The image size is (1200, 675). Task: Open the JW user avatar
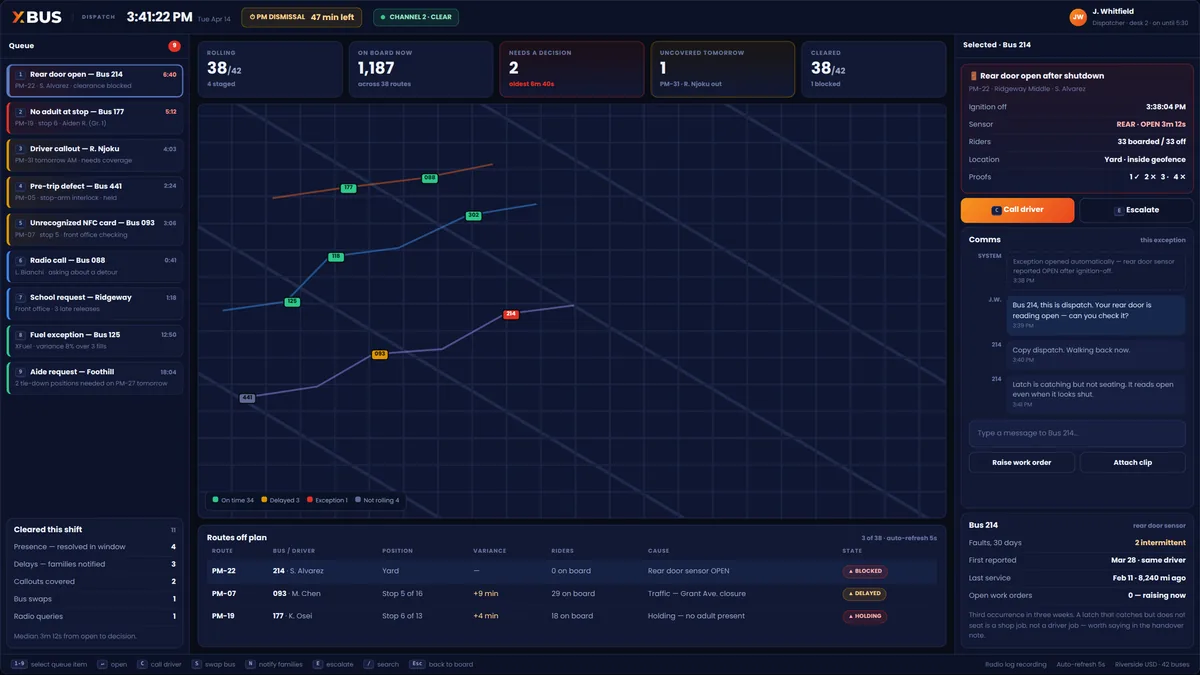click(1078, 17)
